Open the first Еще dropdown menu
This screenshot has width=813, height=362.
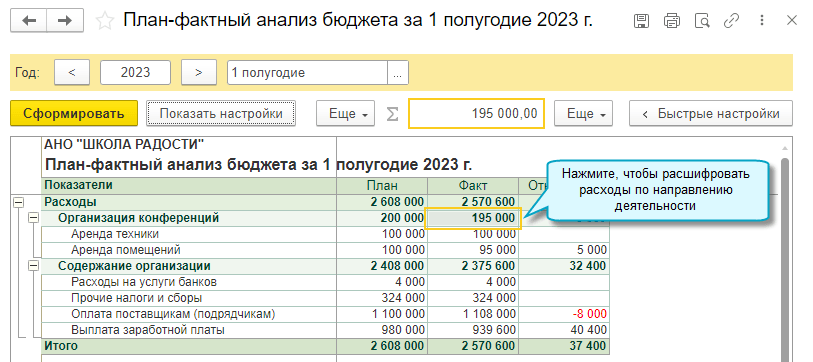346,114
